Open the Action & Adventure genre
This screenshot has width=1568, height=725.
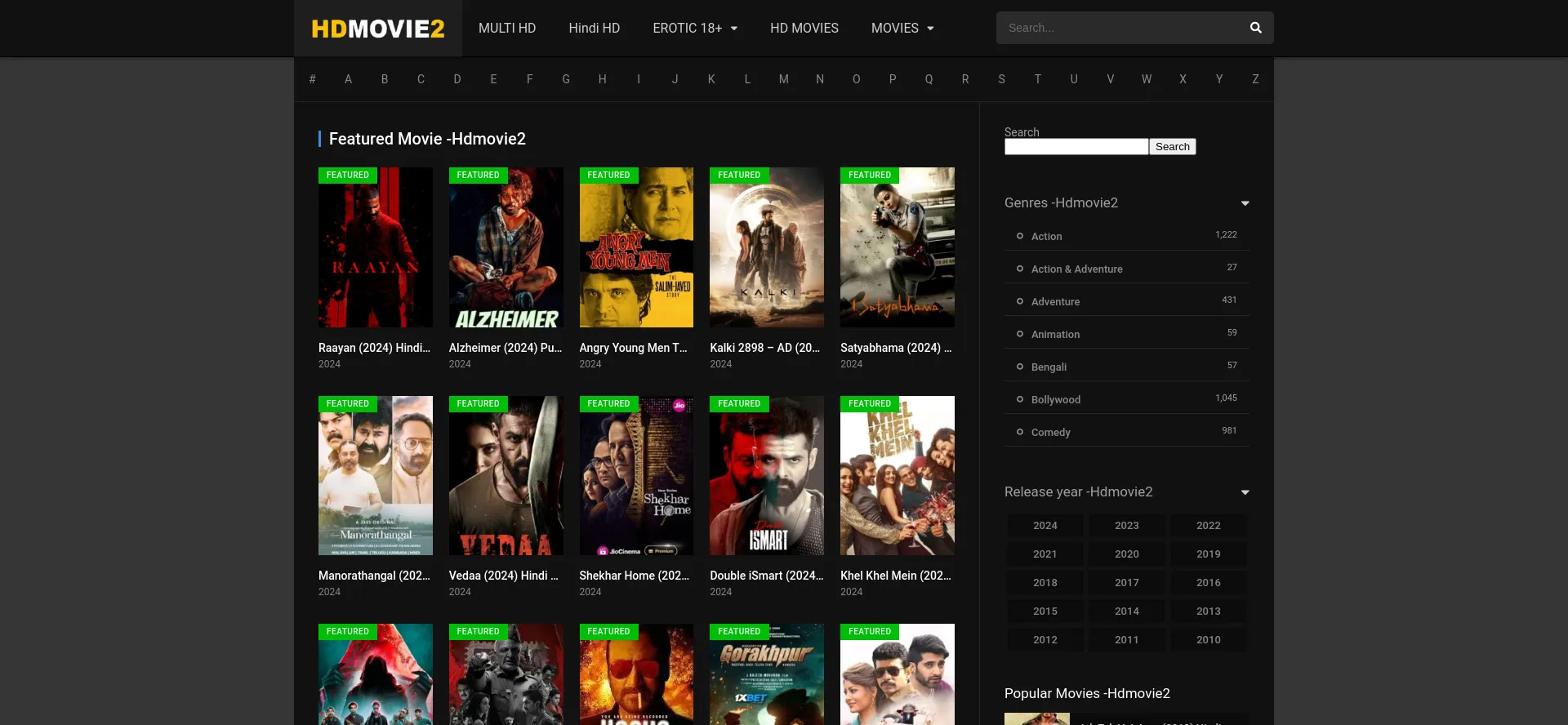tap(1076, 269)
